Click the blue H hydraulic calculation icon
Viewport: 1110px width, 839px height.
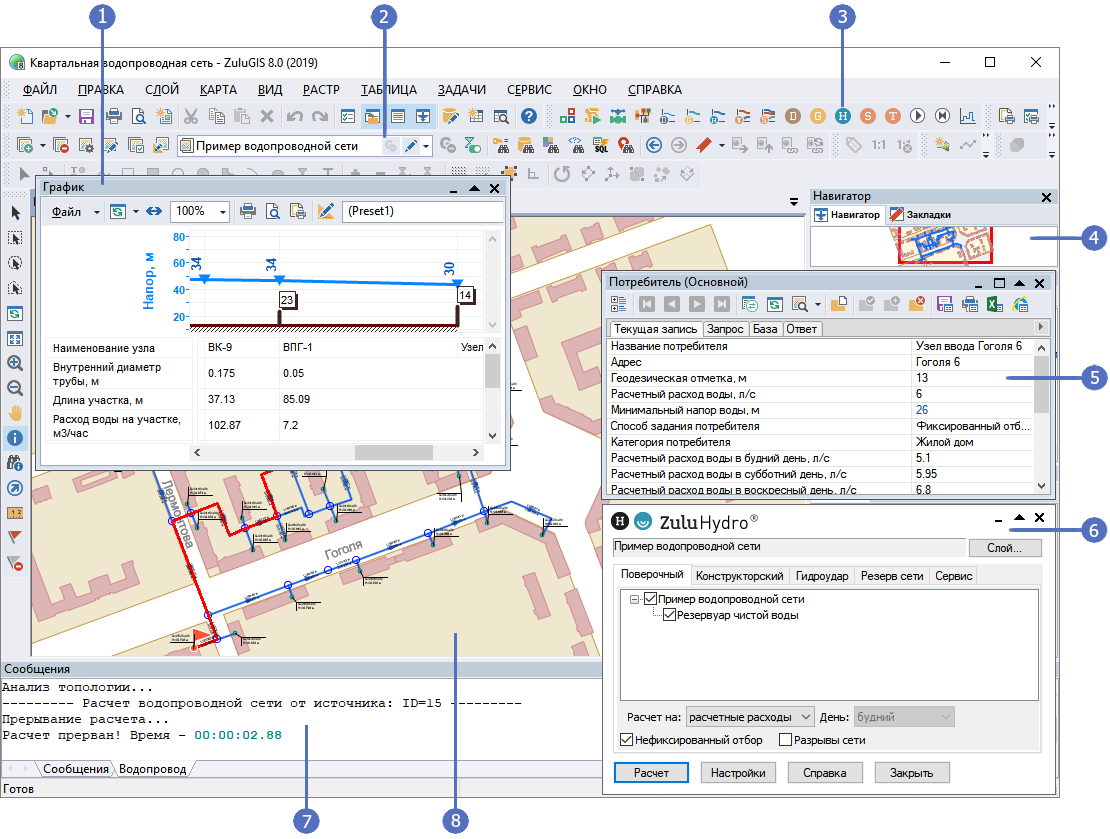tap(843, 115)
